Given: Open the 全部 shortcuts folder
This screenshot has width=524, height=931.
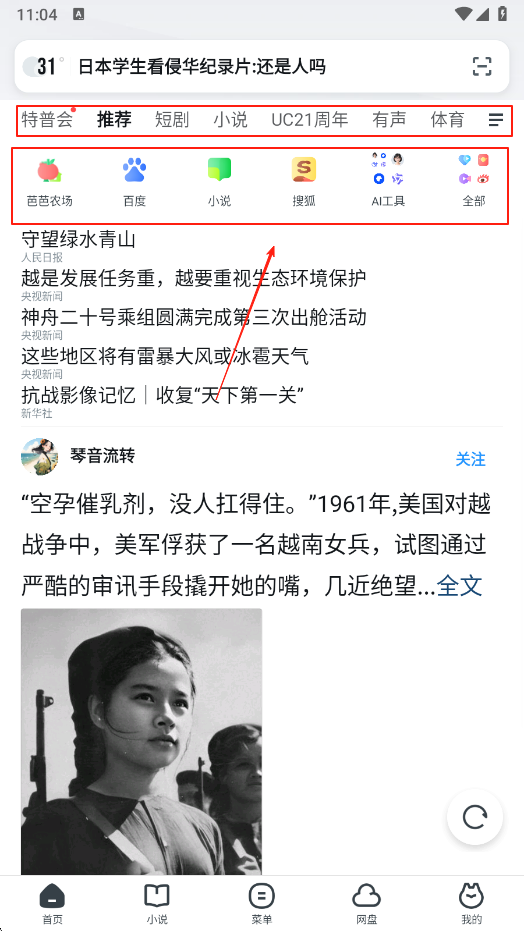Looking at the screenshot, I should [474, 169].
